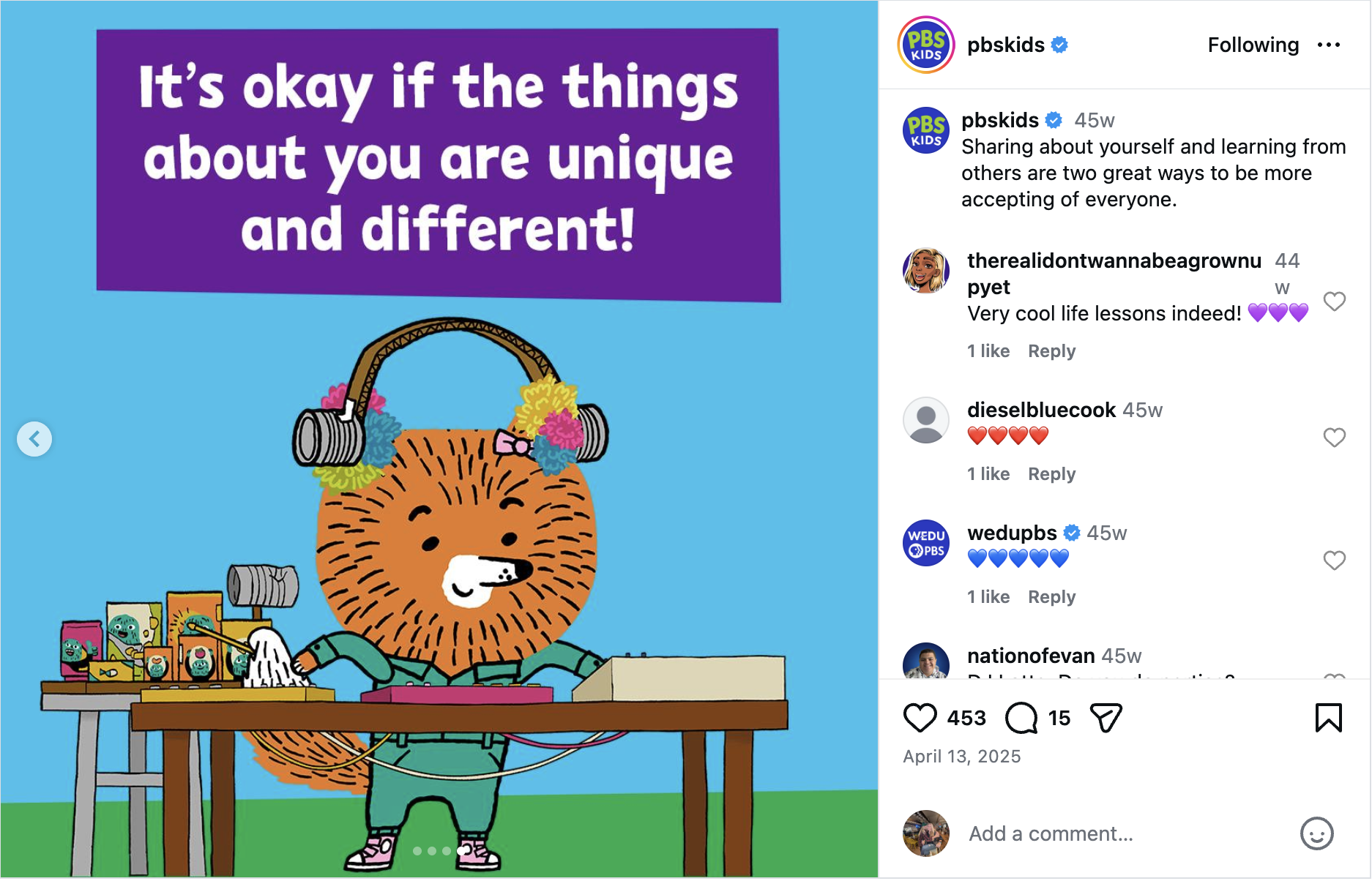Screen dimensions: 1372x881
Task: Share the post with paper plane icon
Action: tap(1106, 718)
